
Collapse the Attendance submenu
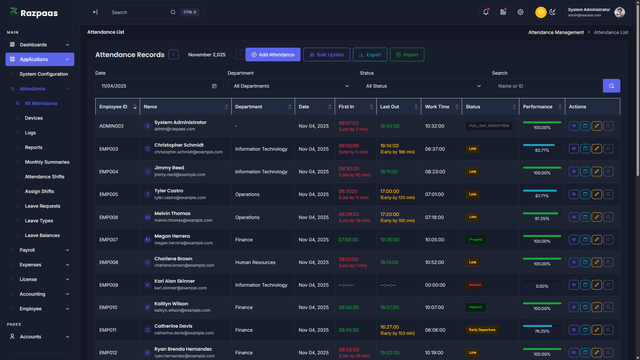40,89
